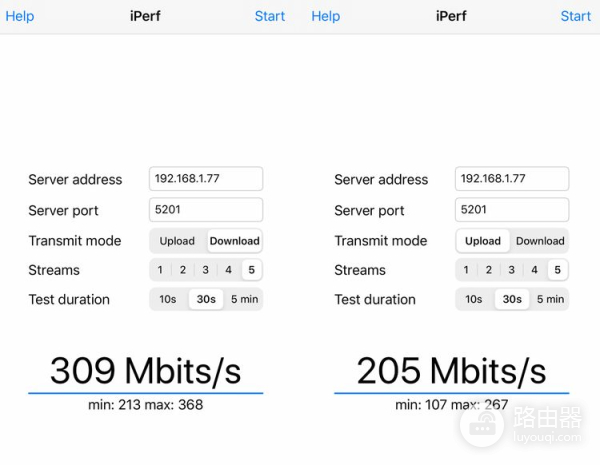The image size is (600, 465).
Task: Choose 2 streams in the right screen
Action: [489, 270]
